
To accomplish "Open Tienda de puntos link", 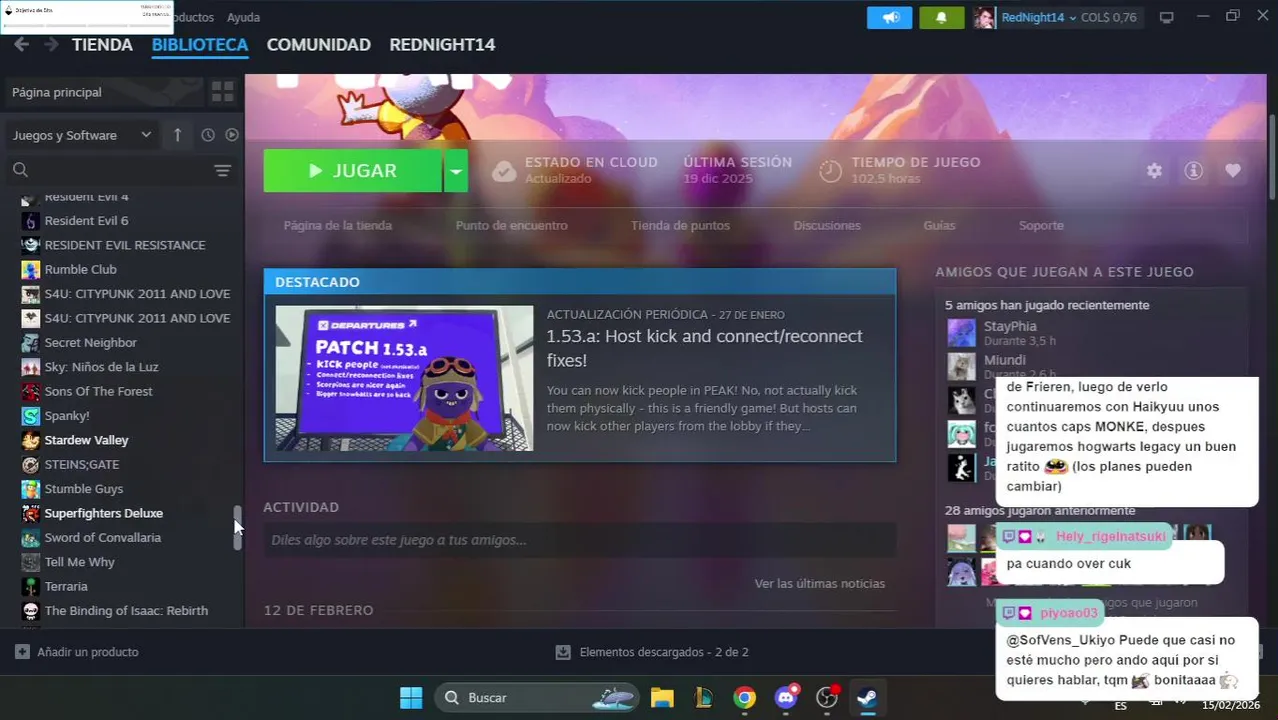I will click(x=680, y=225).
